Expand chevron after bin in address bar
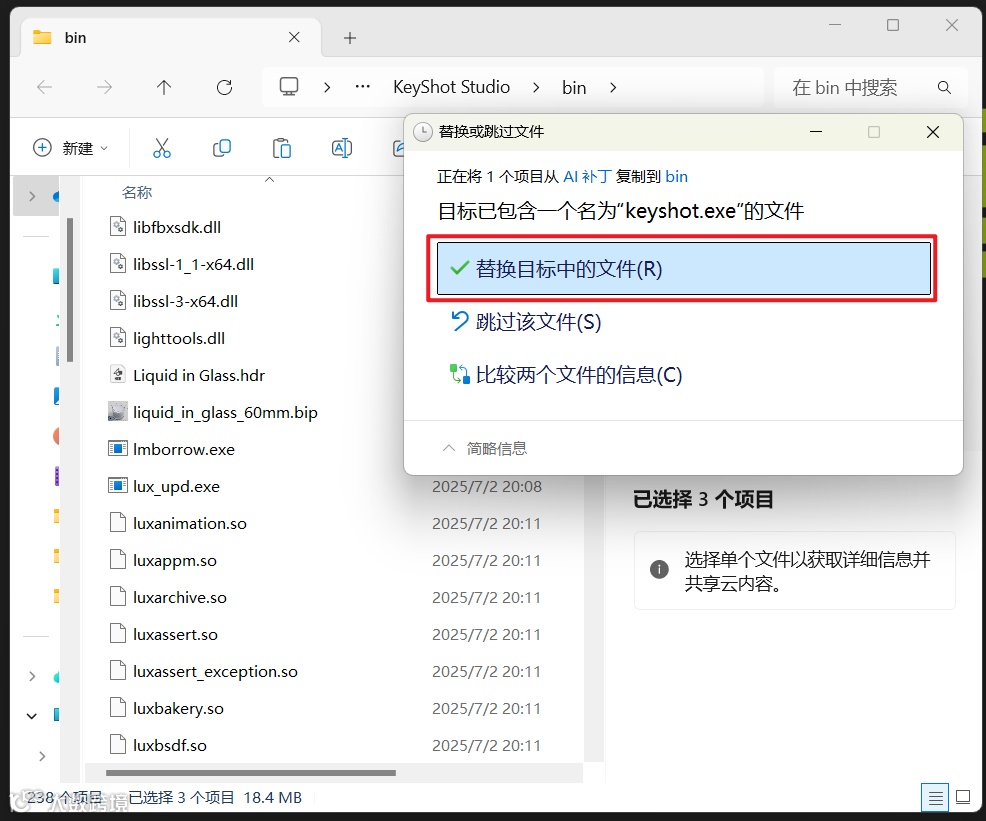The height and width of the screenshot is (821, 986). 613,87
